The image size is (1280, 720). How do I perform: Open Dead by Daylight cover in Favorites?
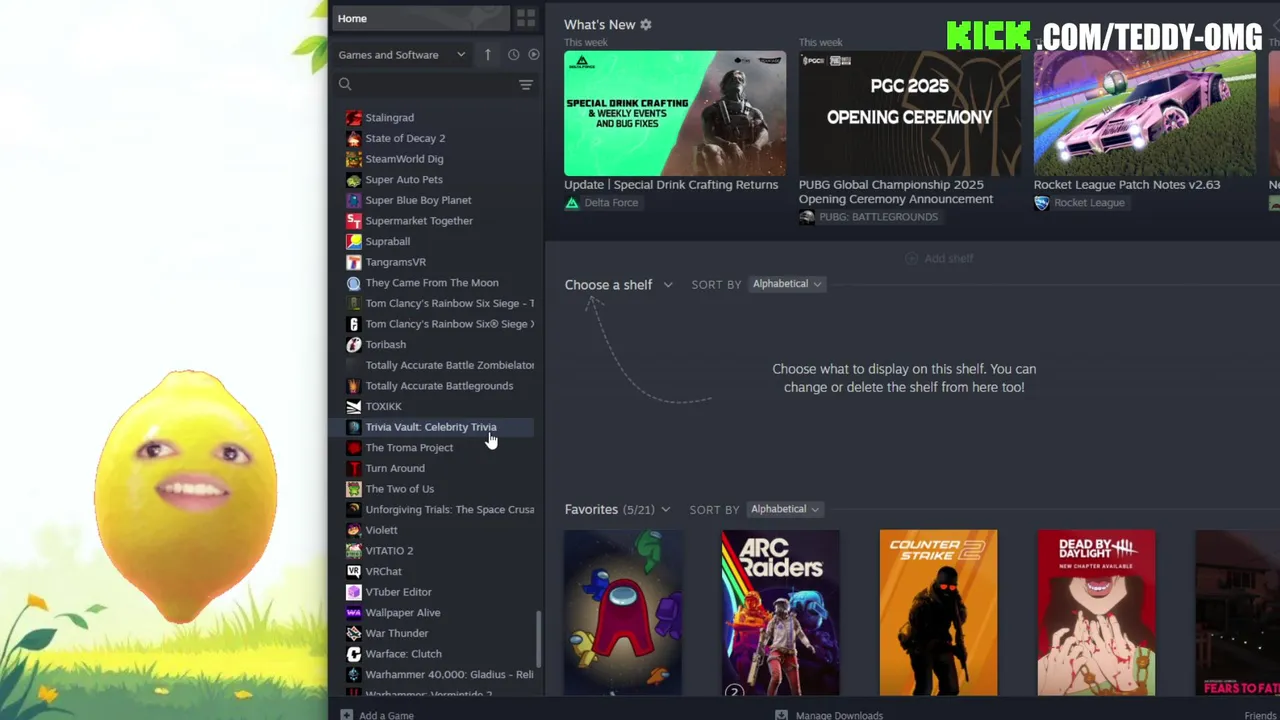pyautogui.click(x=1096, y=612)
